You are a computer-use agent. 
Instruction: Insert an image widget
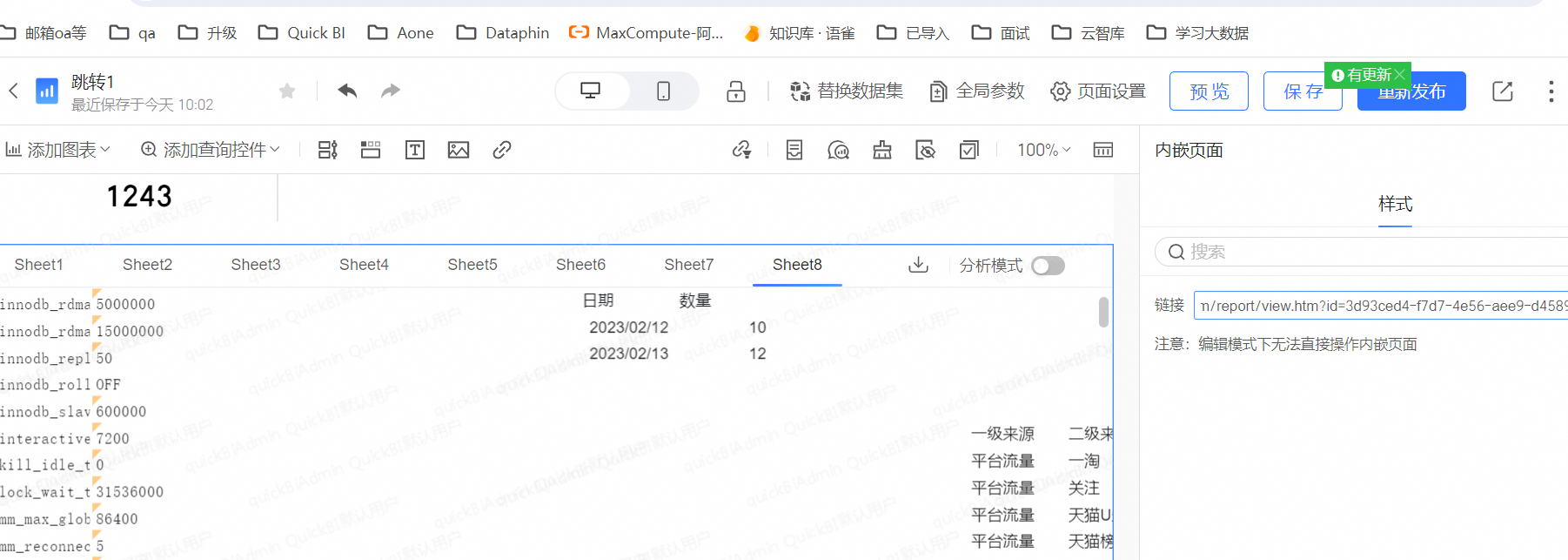pos(459,150)
